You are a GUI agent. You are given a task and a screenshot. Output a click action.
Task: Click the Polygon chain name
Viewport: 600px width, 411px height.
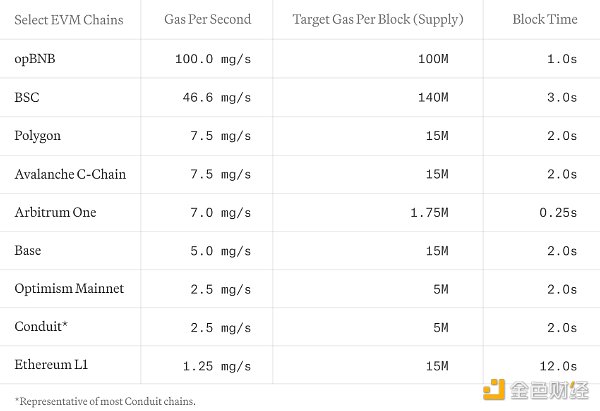click(38, 136)
